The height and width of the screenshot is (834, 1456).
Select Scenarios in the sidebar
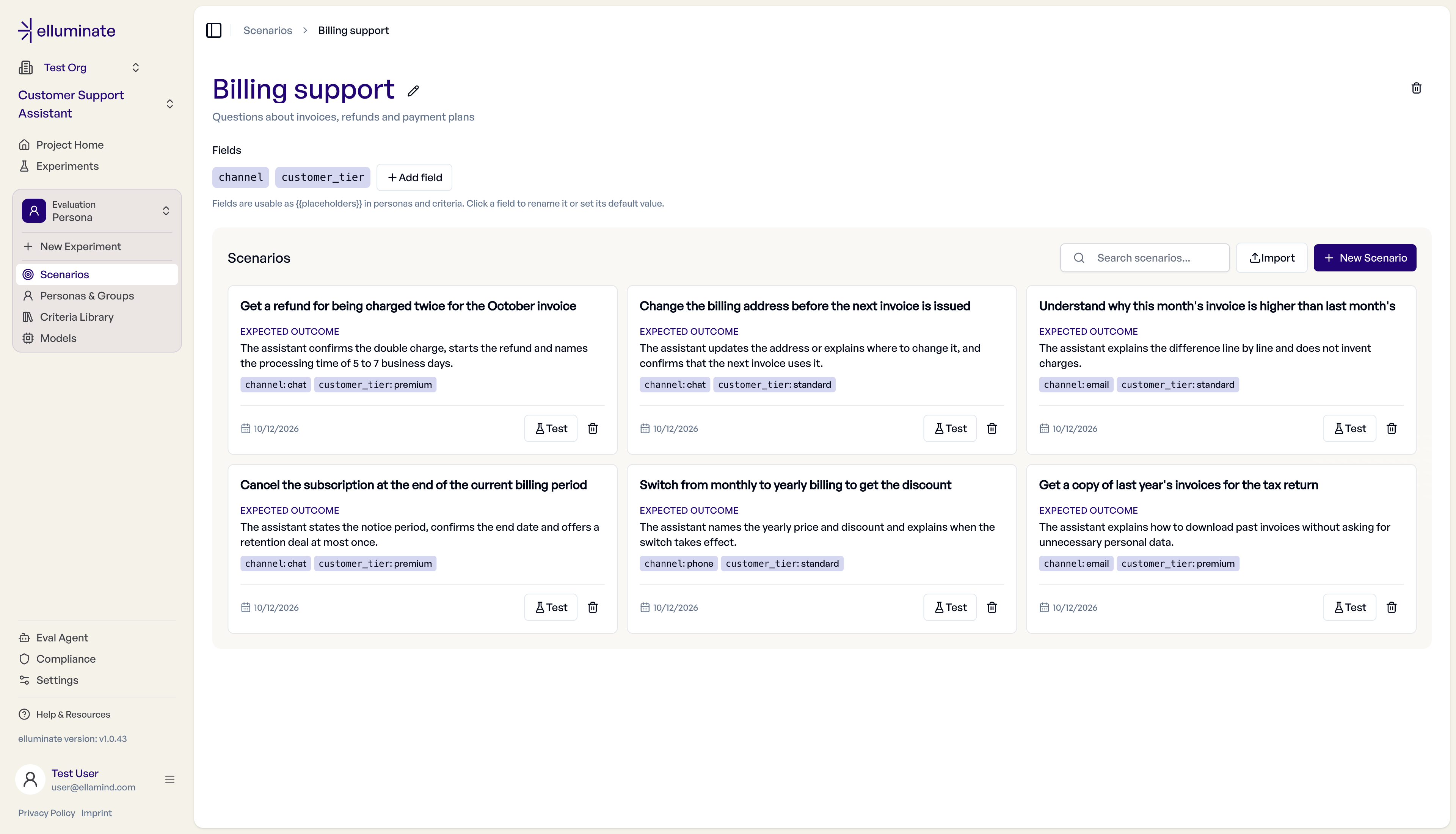click(x=97, y=274)
